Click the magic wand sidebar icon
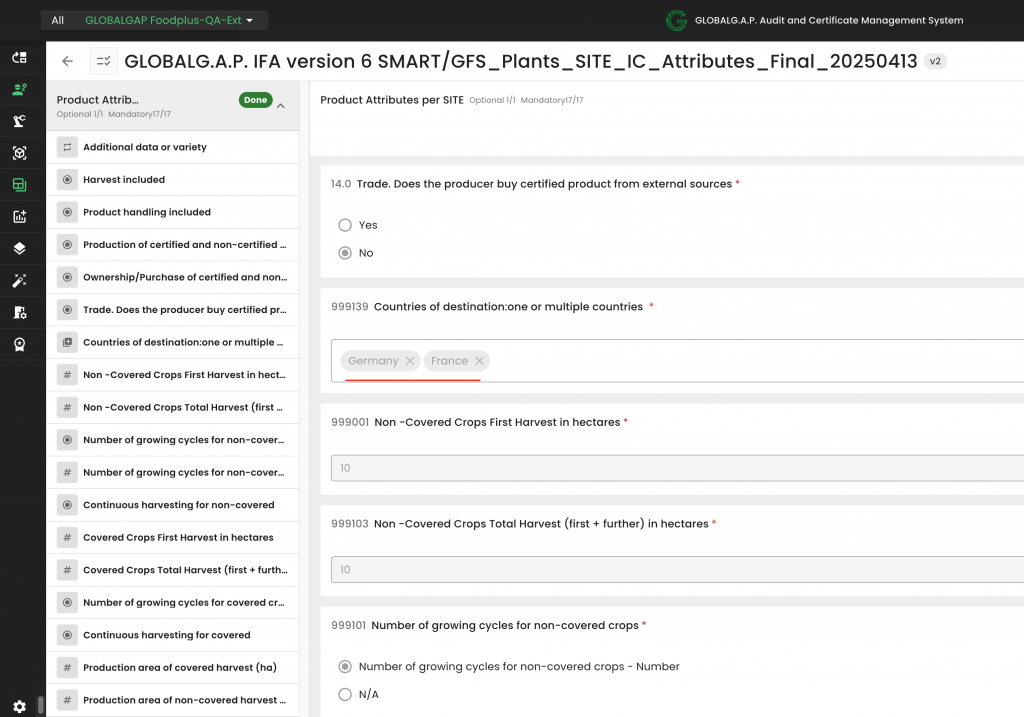This screenshot has height=717, width=1024. (19, 281)
